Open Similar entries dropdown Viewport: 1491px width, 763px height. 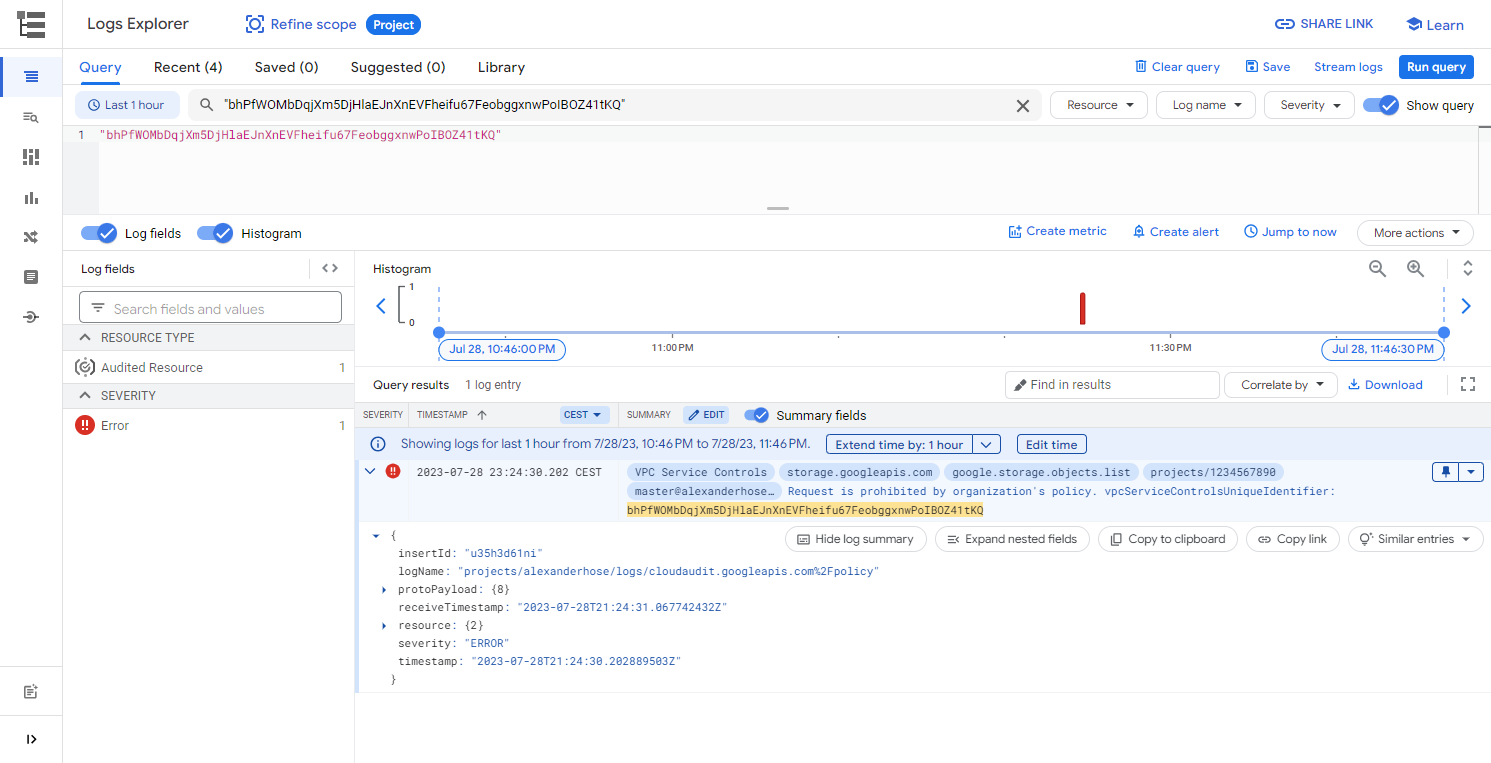click(x=1415, y=539)
